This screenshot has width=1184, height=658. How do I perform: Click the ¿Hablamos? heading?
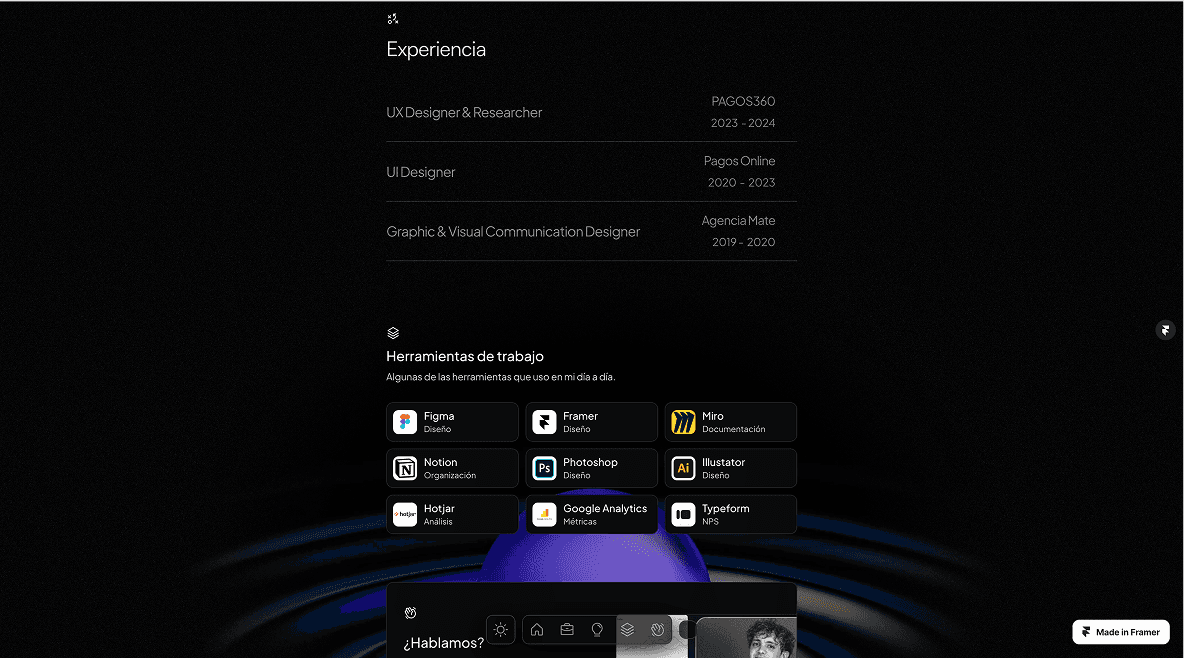(x=443, y=643)
